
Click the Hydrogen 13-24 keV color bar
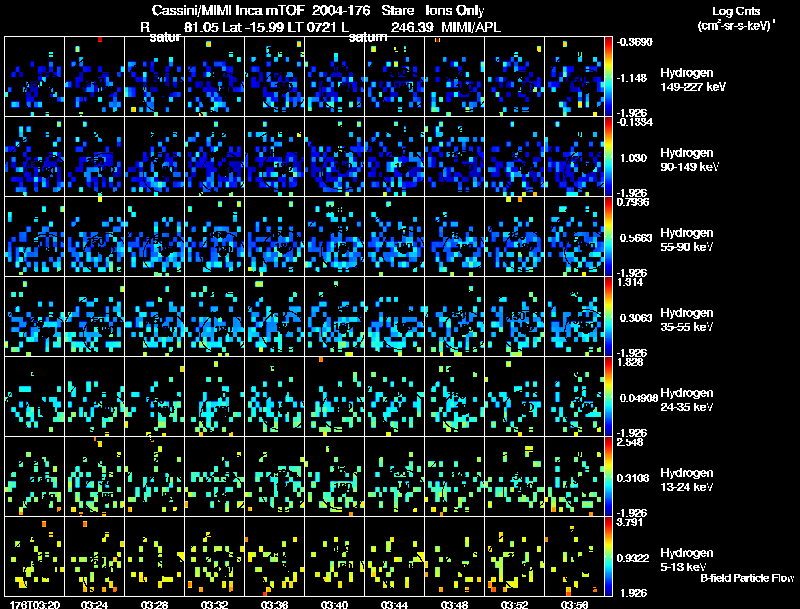pyautogui.click(x=608, y=477)
